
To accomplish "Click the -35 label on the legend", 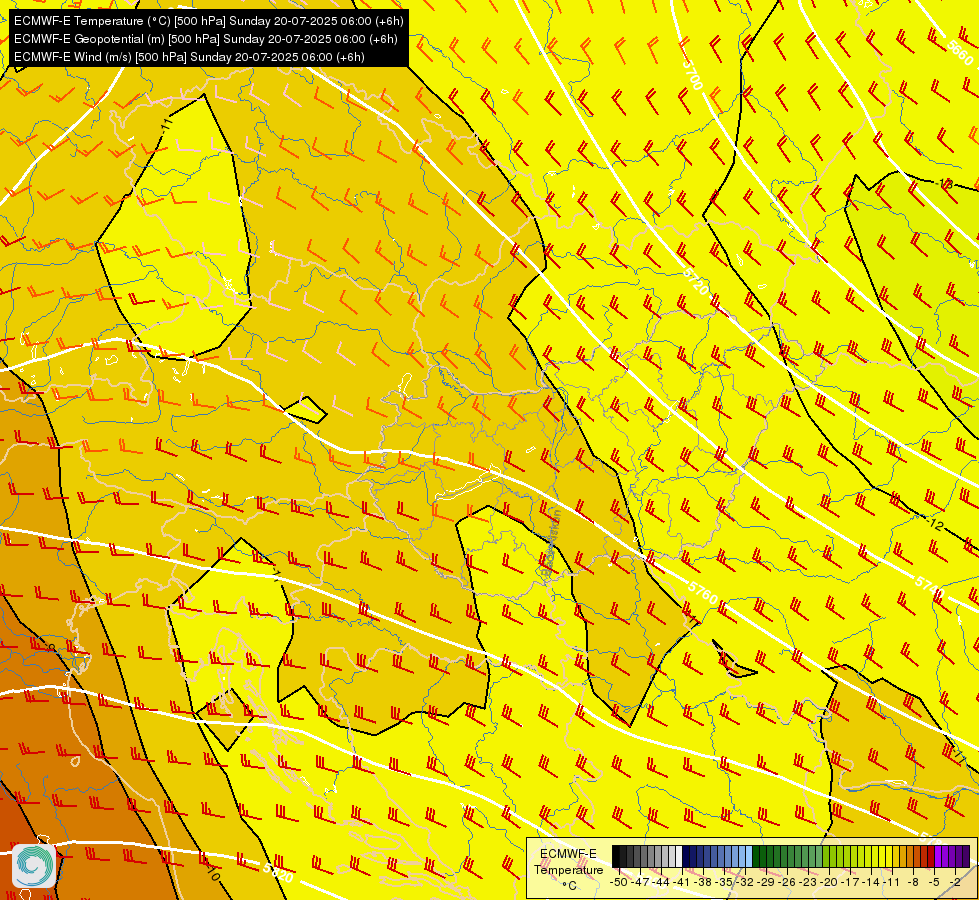I will point(724,883).
